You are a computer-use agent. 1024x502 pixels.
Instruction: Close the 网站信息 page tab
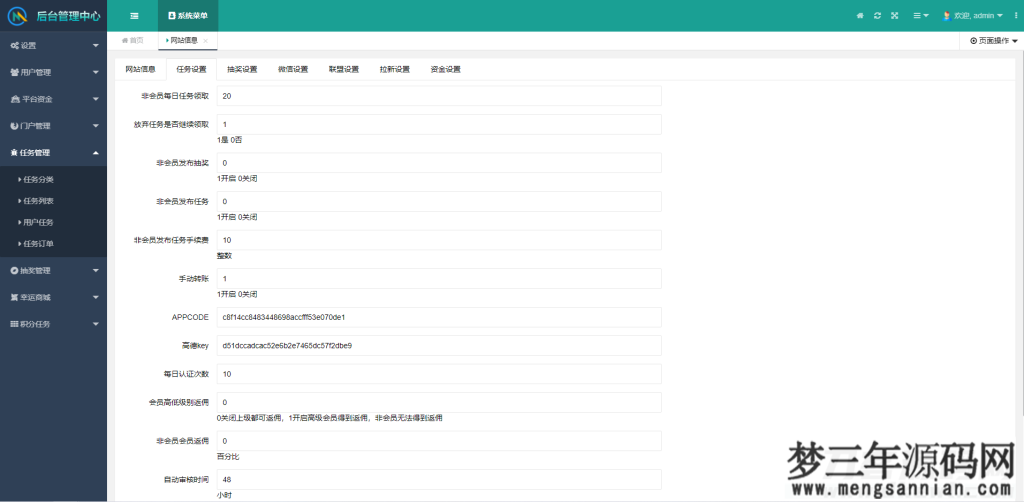(206, 41)
